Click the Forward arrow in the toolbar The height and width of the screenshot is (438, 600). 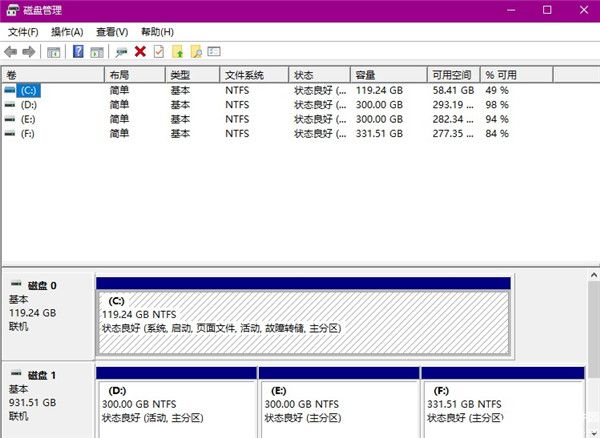click(29, 51)
